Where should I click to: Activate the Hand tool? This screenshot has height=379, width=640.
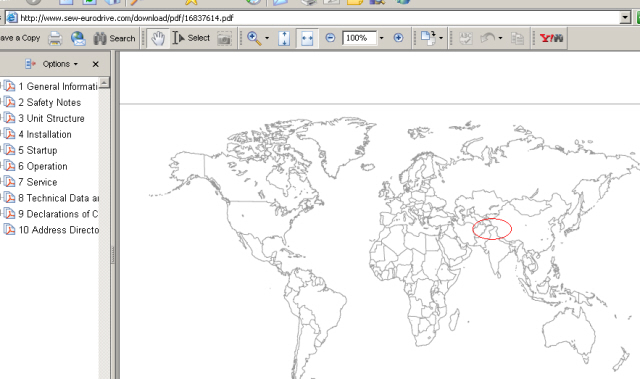[158, 38]
